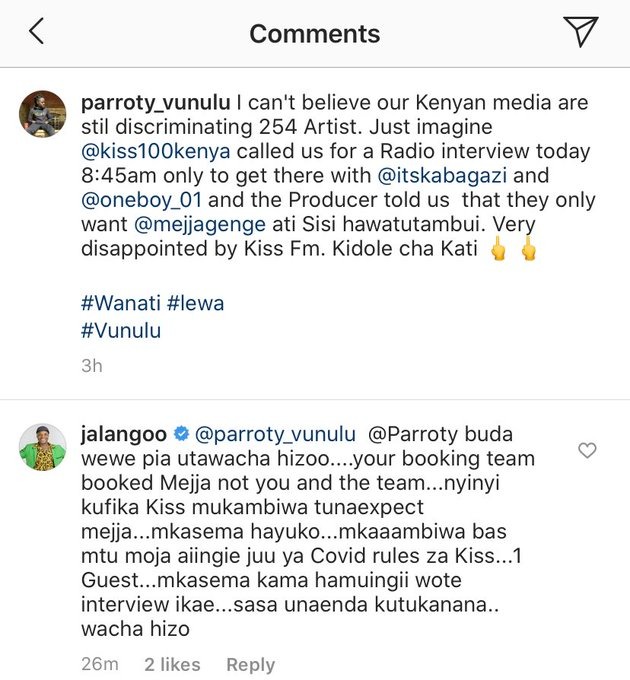The image size is (630, 680).
Task: Reply to jalangoo's comment
Action: [251, 664]
